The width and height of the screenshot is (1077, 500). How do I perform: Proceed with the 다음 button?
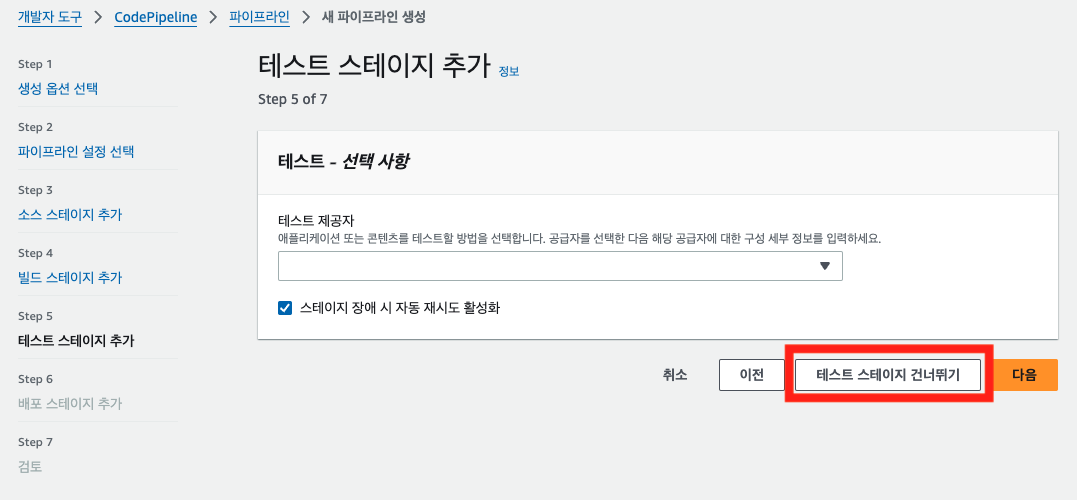(1024, 375)
